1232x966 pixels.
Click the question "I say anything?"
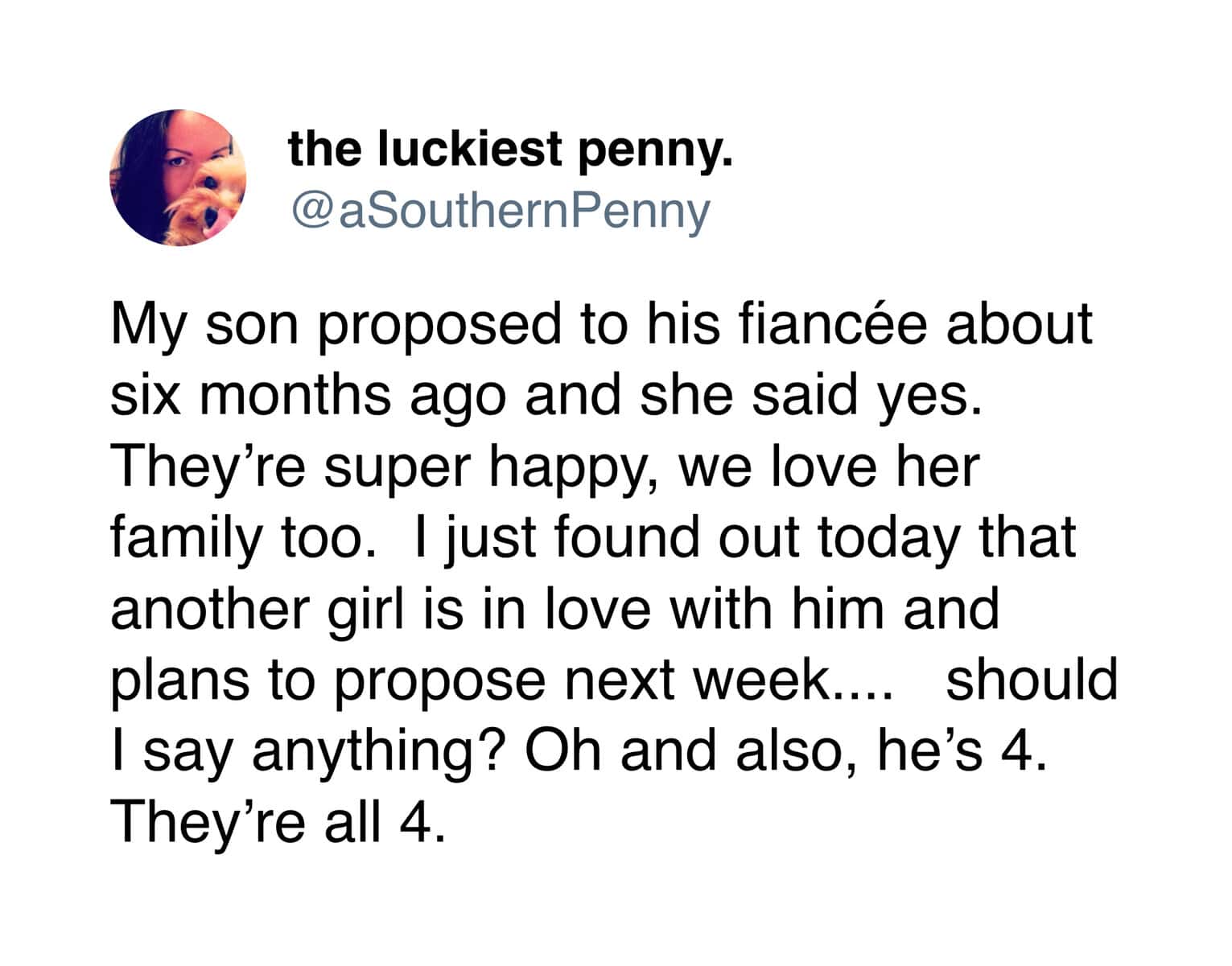307,751
